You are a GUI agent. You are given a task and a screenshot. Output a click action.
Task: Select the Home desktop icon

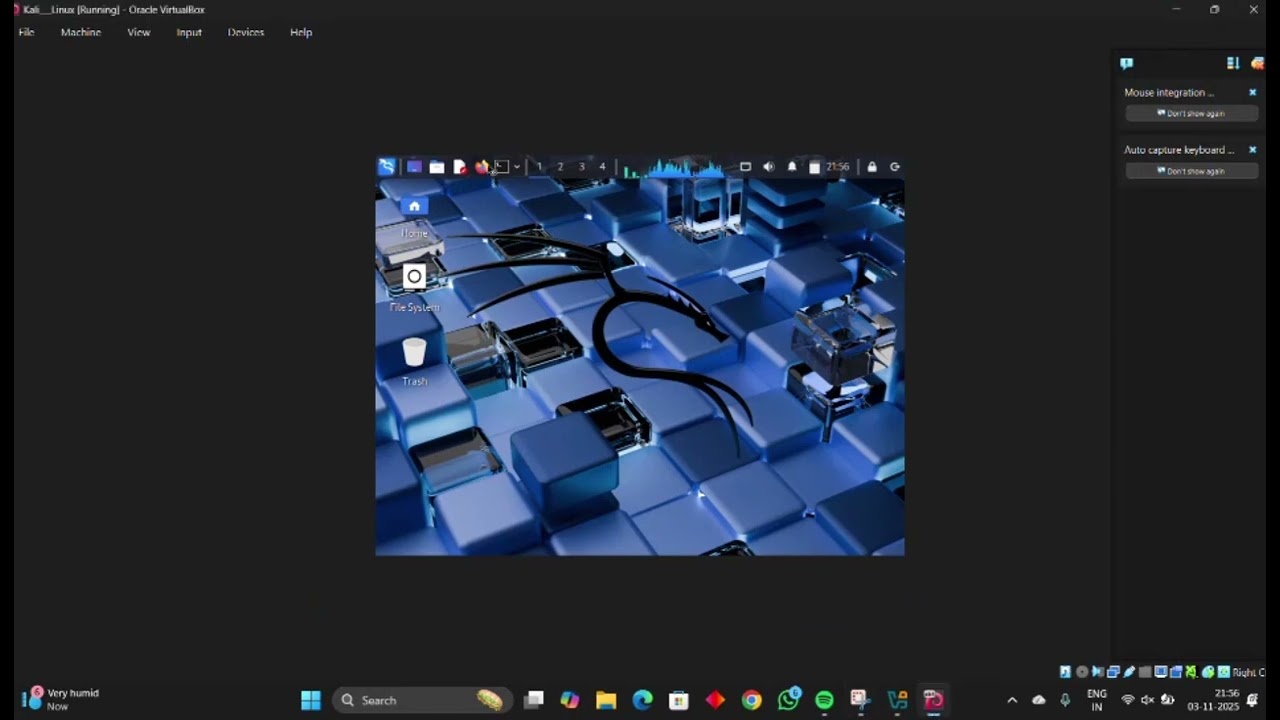point(414,217)
